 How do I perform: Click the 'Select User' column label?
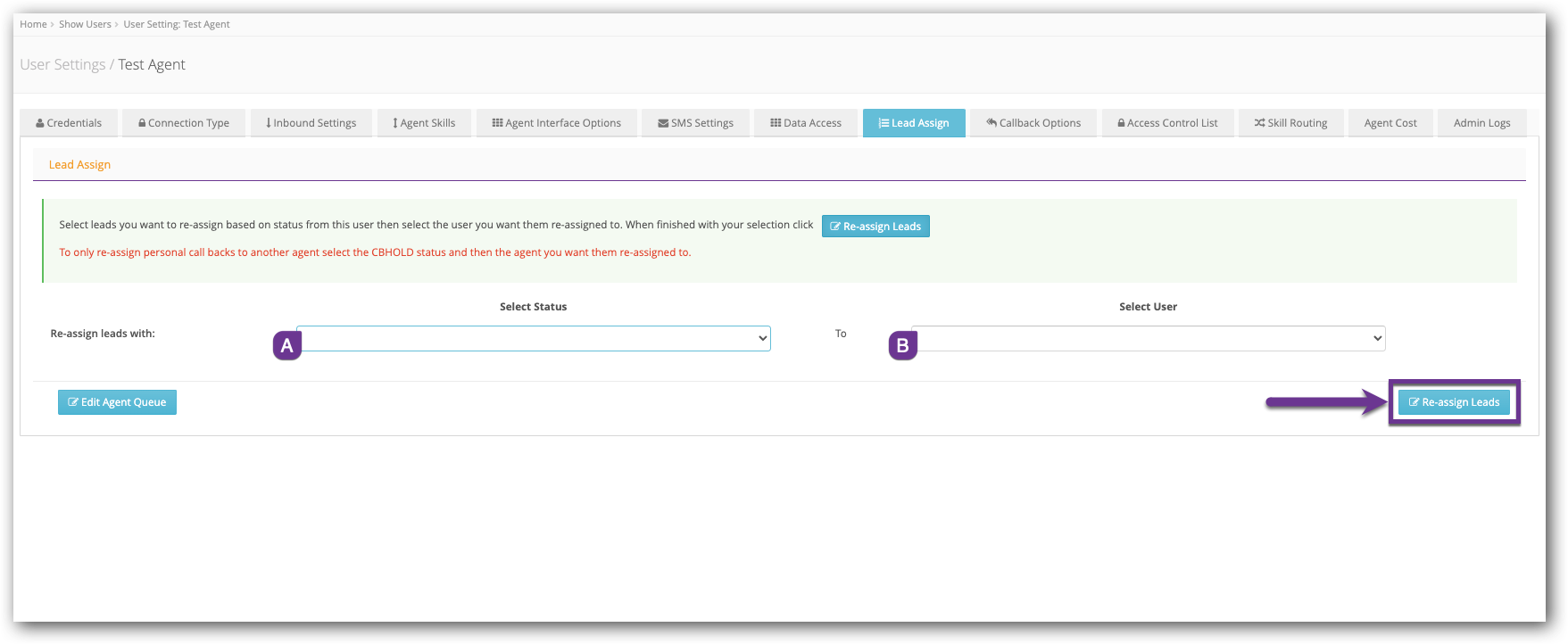coord(1148,307)
